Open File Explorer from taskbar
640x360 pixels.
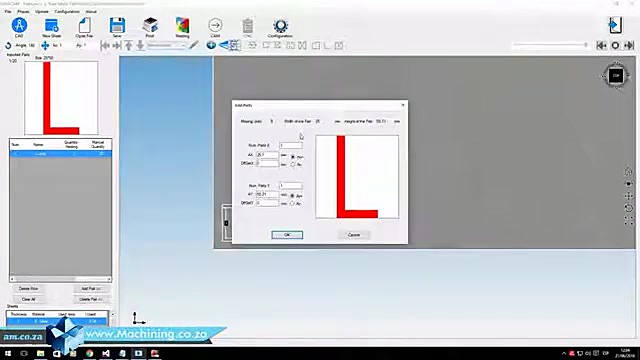coord(40,353)
